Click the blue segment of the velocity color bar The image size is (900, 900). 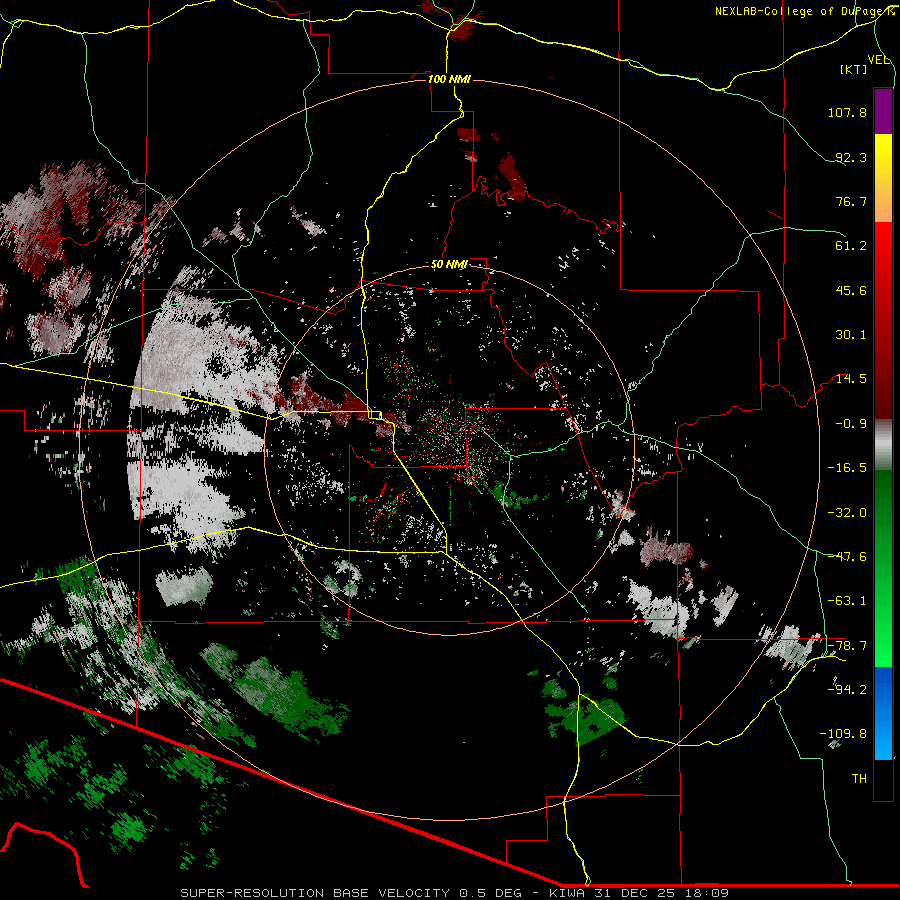coord(883,713)
